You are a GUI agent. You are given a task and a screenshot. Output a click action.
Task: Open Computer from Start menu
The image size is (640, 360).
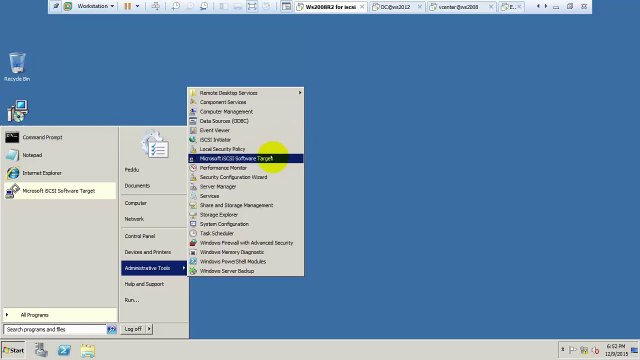[x=136, y=203]
